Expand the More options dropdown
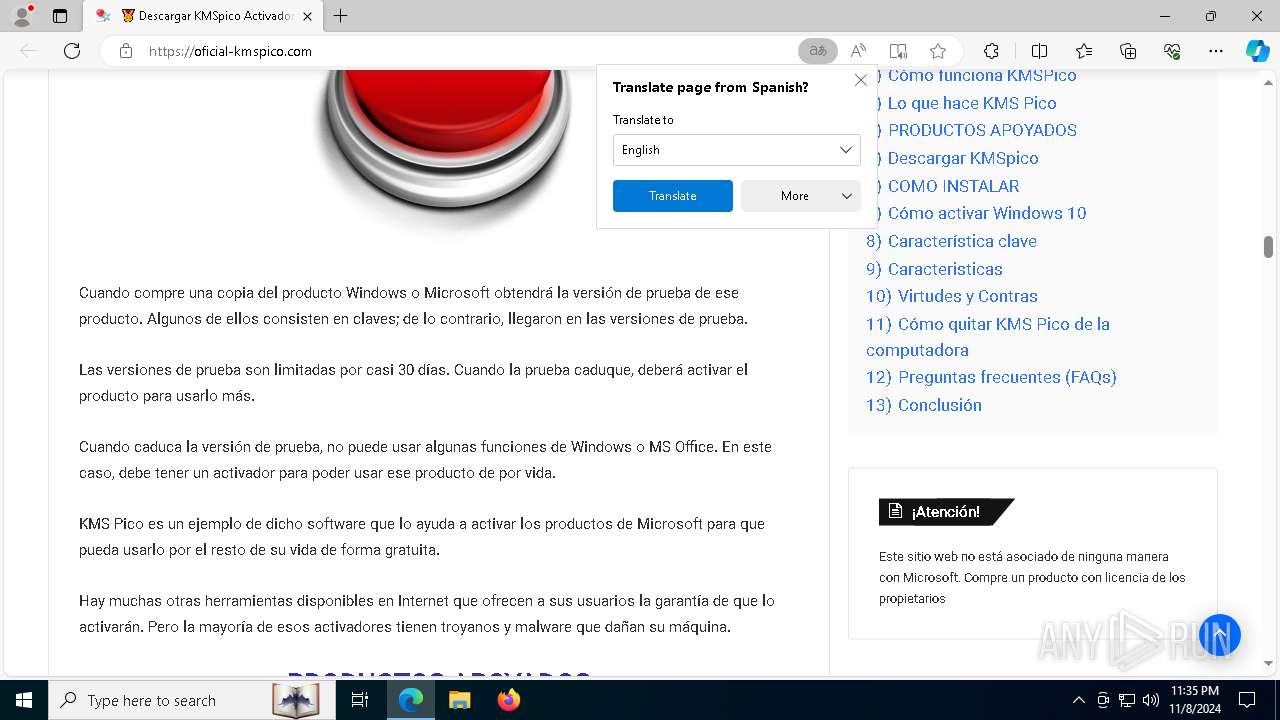Viewport: 1280px width, 720px height. point(800,196)
